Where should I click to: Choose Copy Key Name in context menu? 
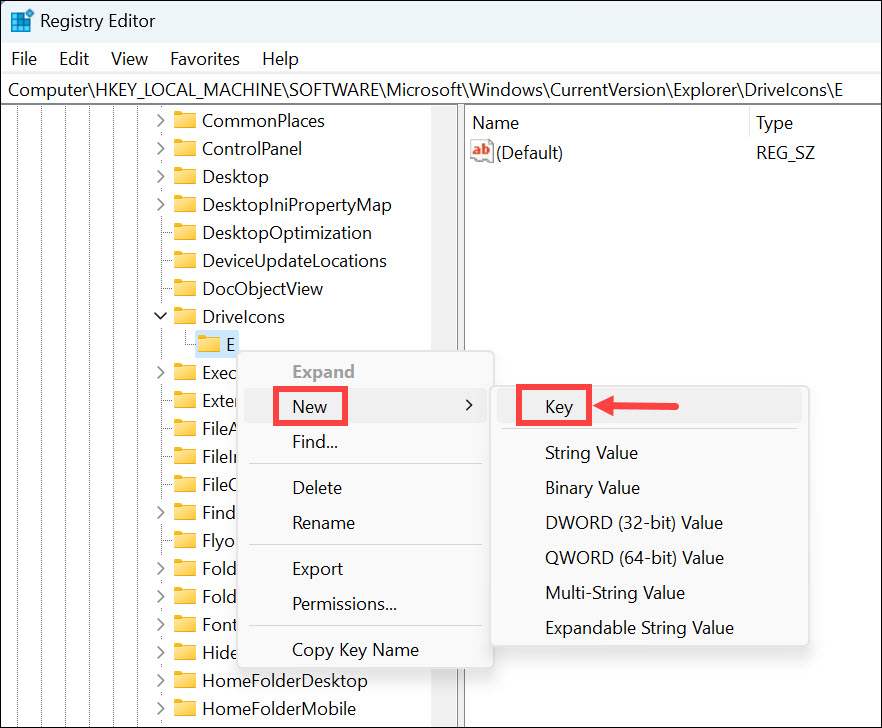click(x=365, y=650)
